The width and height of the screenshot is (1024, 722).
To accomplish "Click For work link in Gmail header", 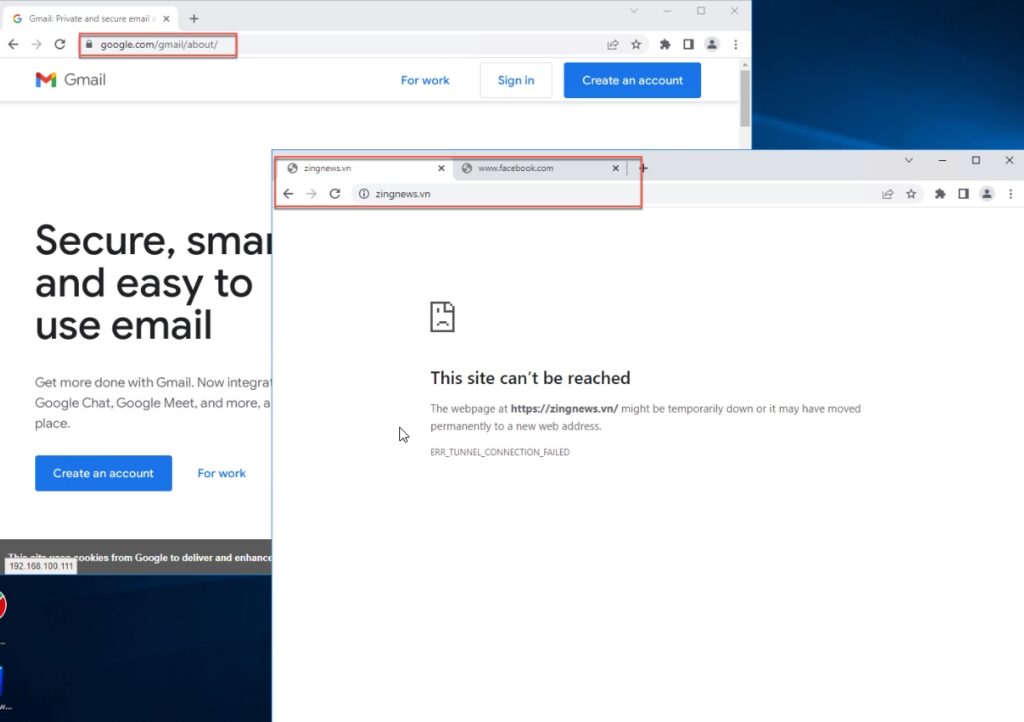I will point(425,80).
